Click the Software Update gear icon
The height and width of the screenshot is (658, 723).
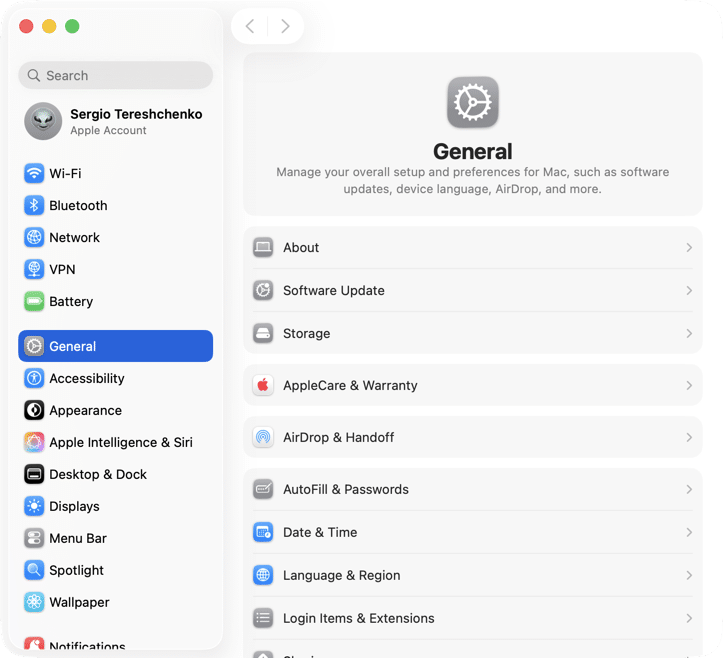(x=263, y=290)
